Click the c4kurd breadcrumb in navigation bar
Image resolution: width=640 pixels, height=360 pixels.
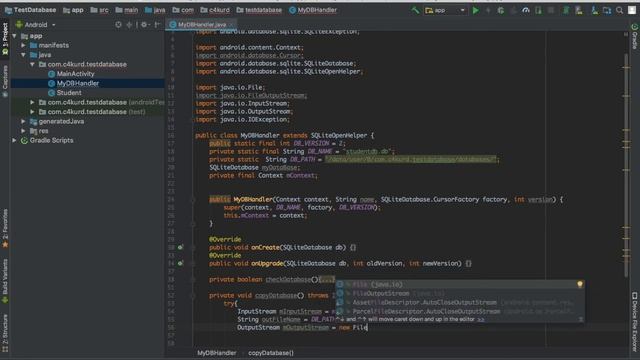click(x=215, y=10)
